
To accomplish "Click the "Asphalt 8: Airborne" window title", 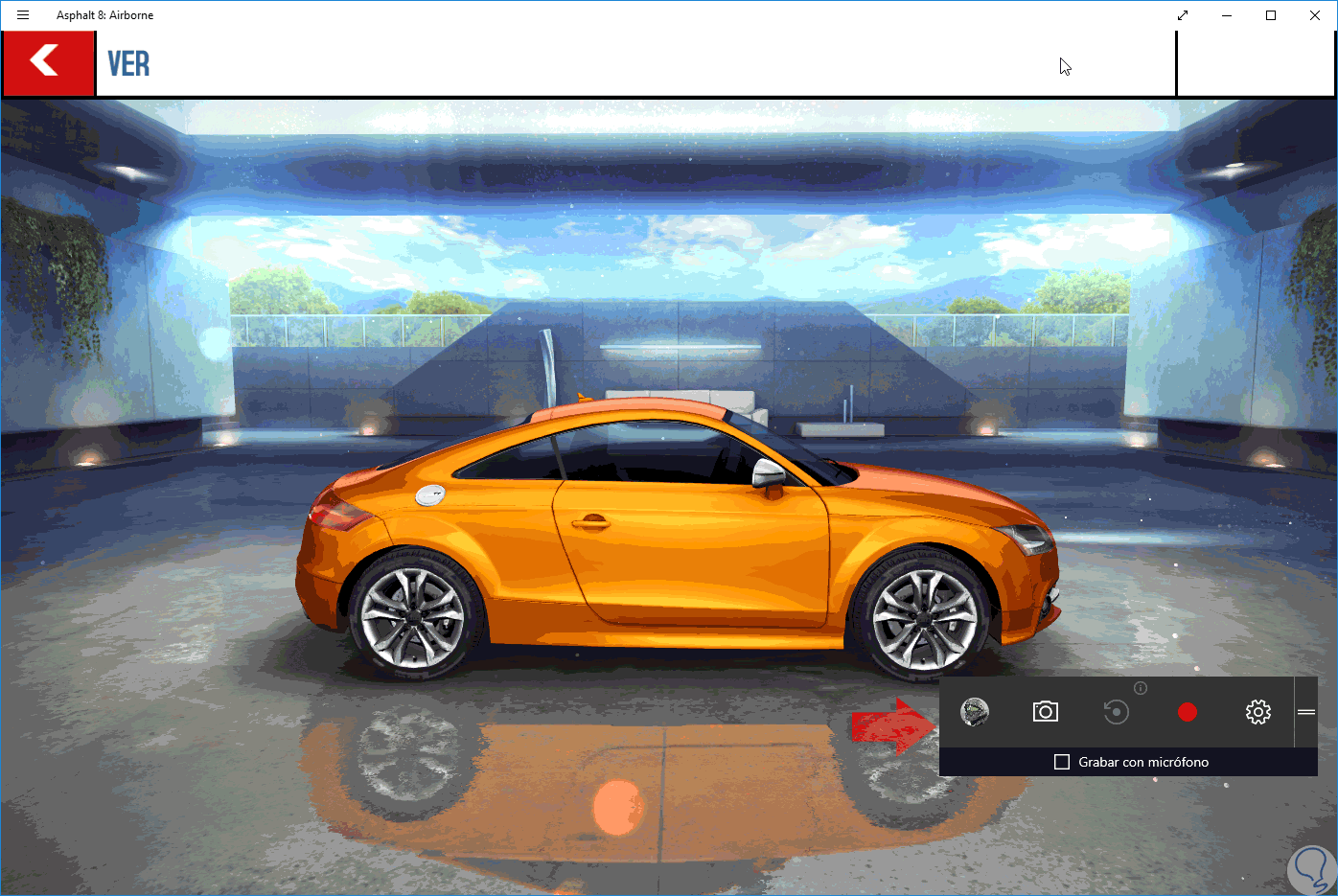I will tap(104, 15).
